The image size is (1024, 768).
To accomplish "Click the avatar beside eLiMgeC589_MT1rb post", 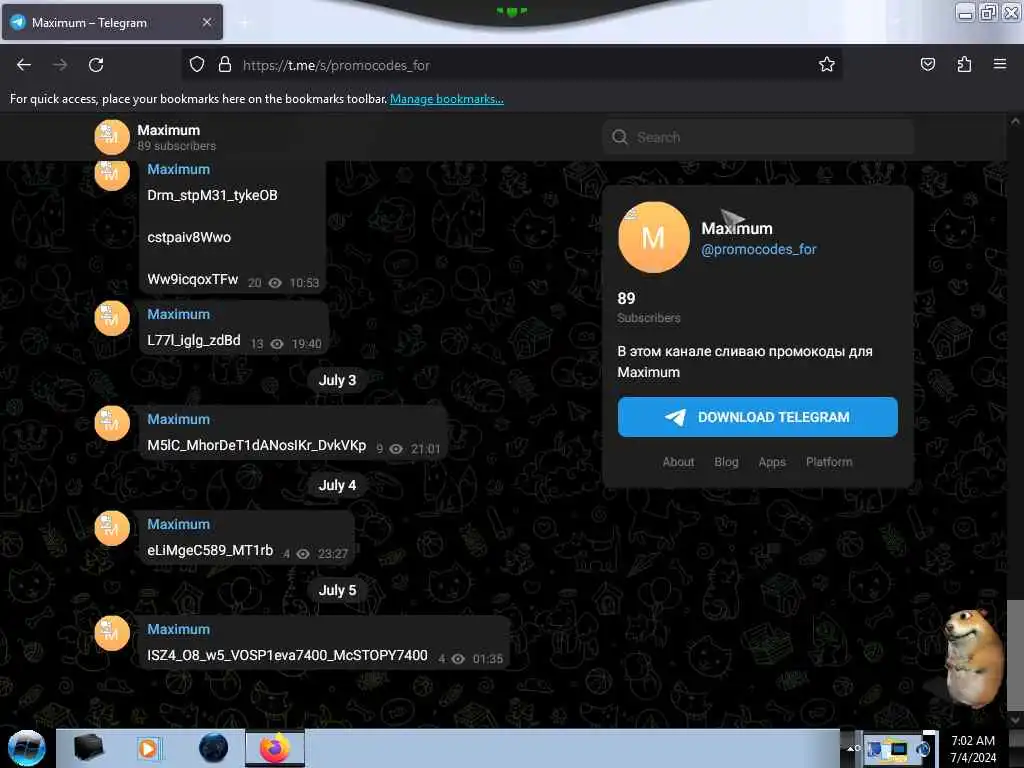I will pos(112,528).
